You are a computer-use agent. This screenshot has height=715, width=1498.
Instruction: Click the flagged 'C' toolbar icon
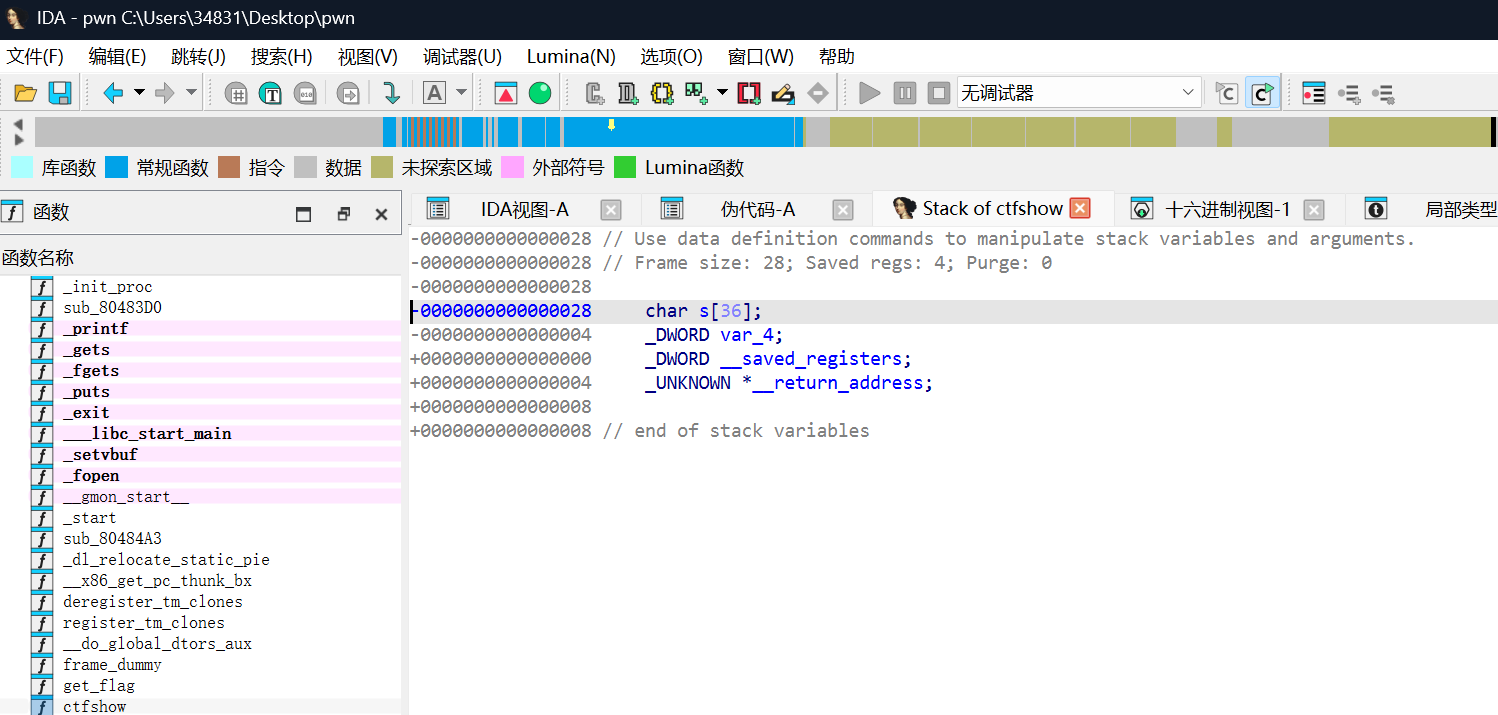pos(1226,94)
